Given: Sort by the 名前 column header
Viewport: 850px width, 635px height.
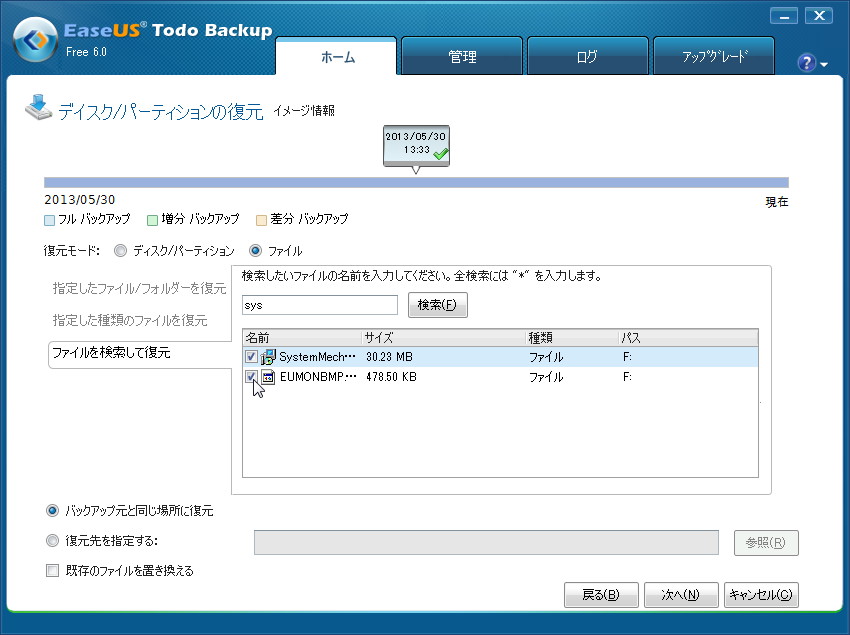Looking at the screenshot, I should coord(302,337).
